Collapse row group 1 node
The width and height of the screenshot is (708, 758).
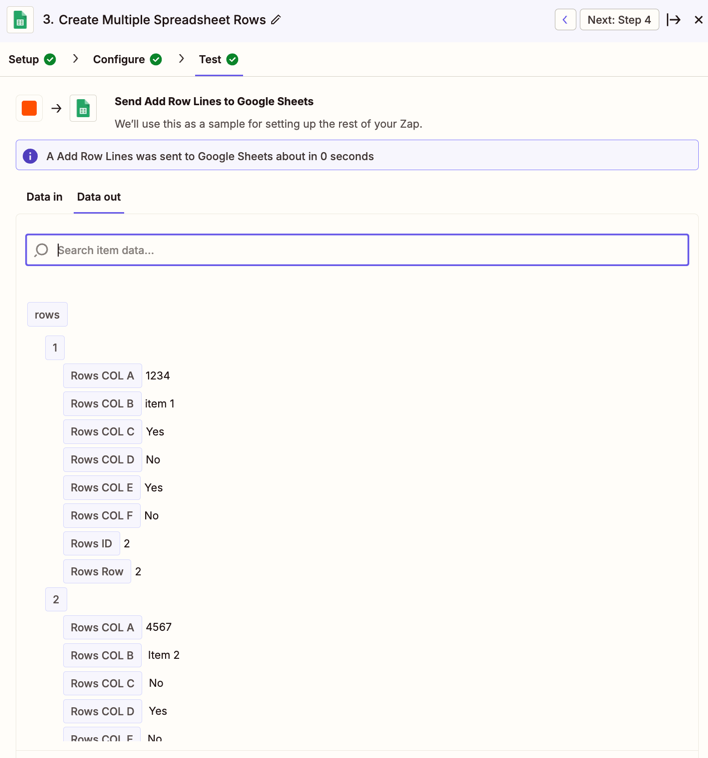pos(55,348)
